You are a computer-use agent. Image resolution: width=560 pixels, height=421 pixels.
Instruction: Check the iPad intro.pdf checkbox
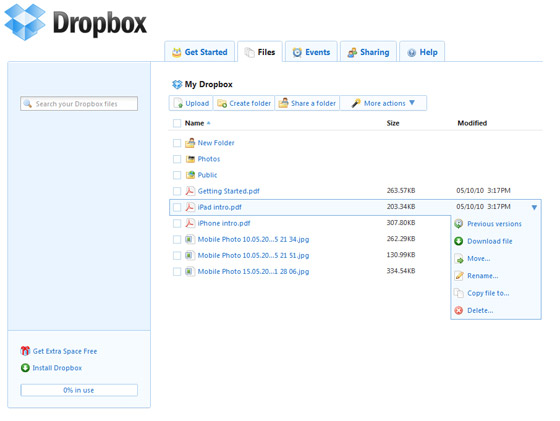(177, 207)
